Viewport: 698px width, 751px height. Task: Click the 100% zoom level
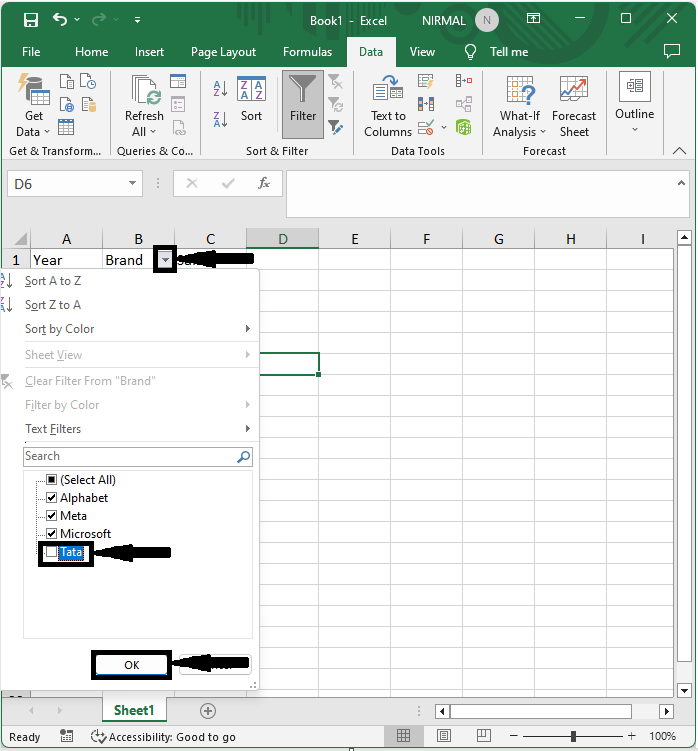coord(663,736)
